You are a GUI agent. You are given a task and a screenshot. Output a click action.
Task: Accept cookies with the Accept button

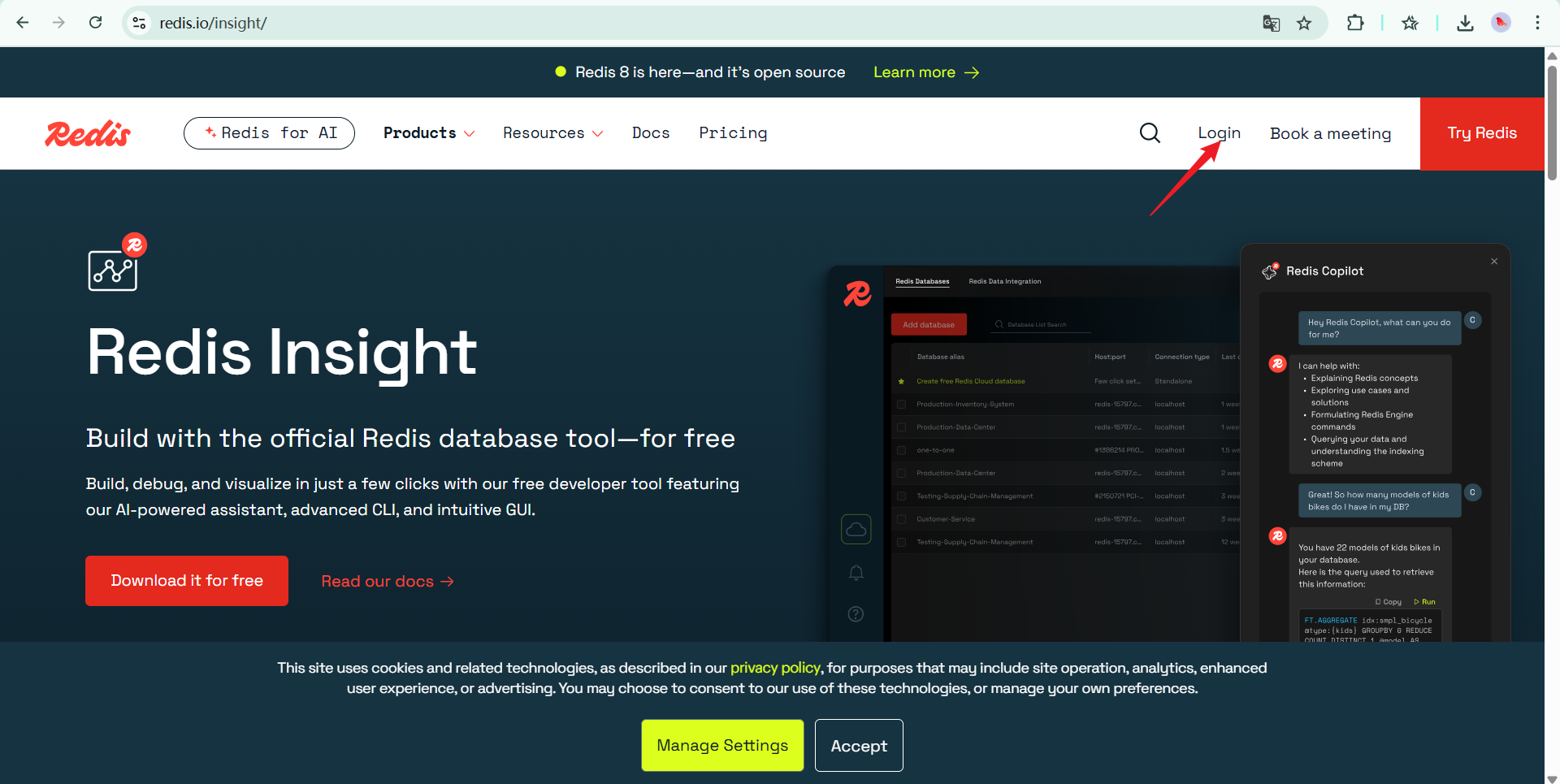pyautogui.click(x=859, y=746)
